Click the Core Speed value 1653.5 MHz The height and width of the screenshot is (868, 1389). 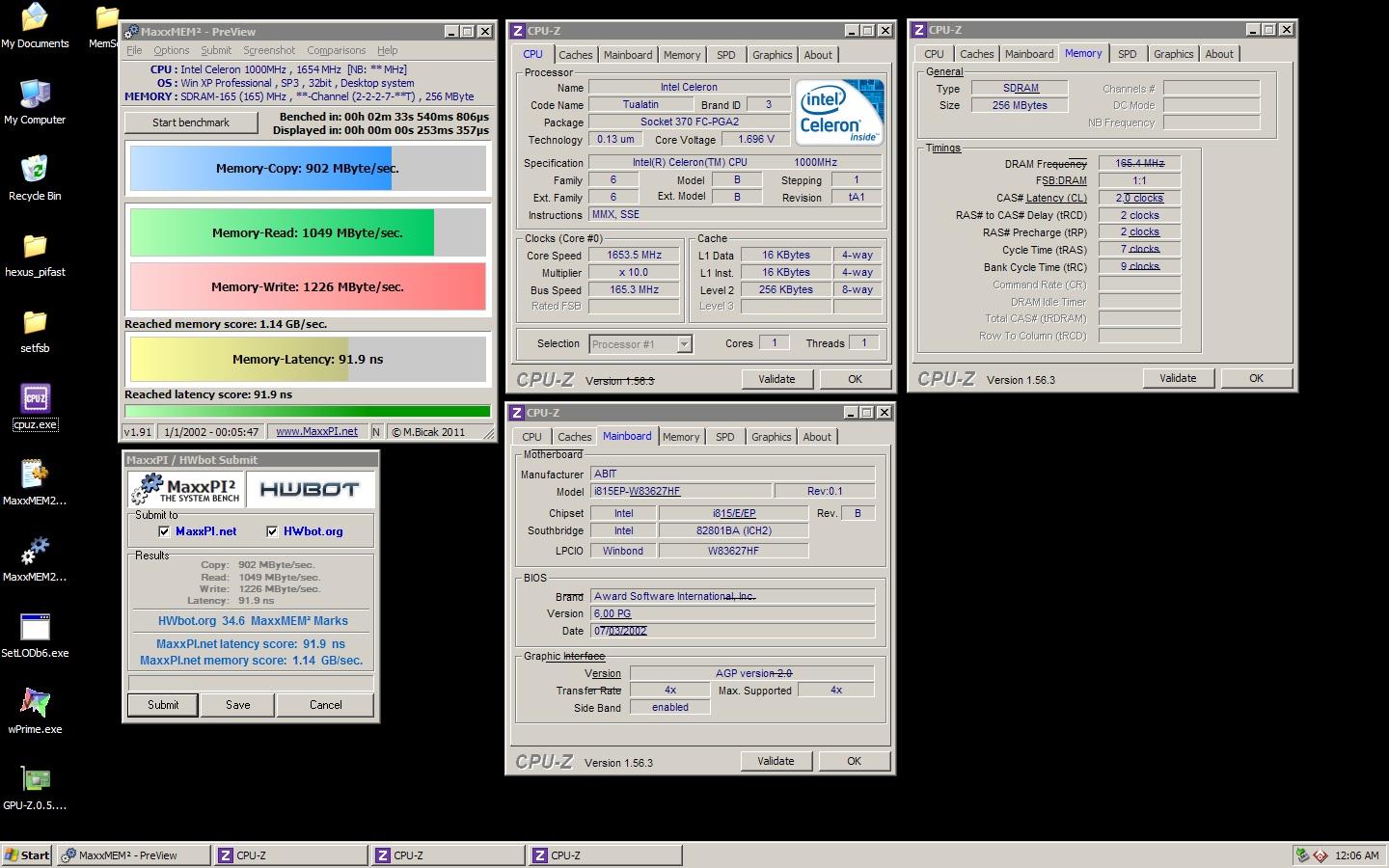(x=634, y=256)
